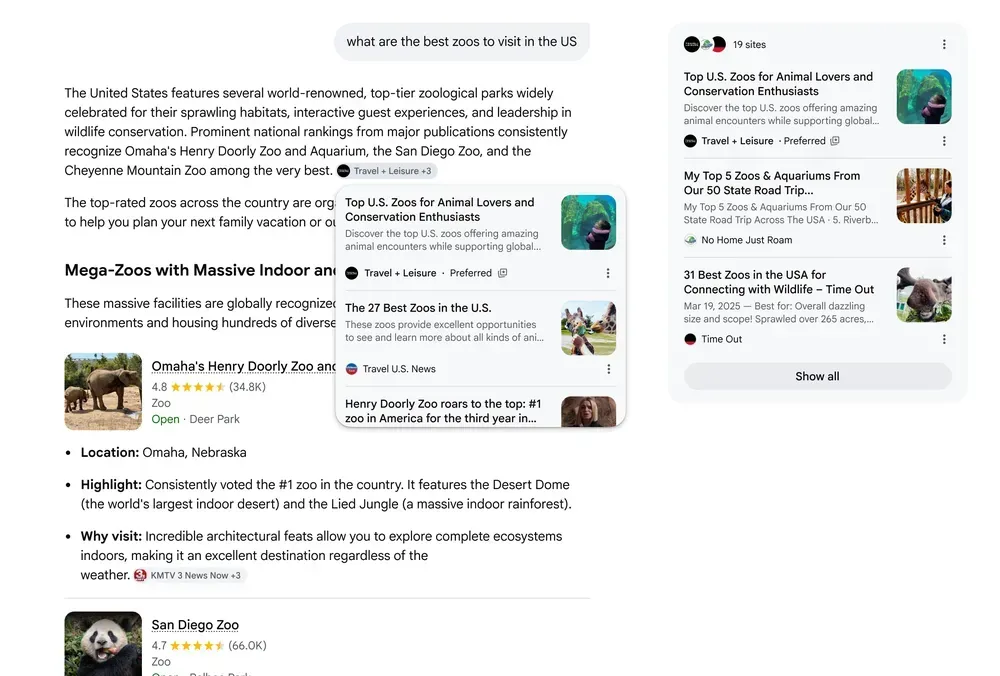The image size is (1000, 676).
Task: Open more options for Travel + Leisure sidebar result
Action: [944, 141]
